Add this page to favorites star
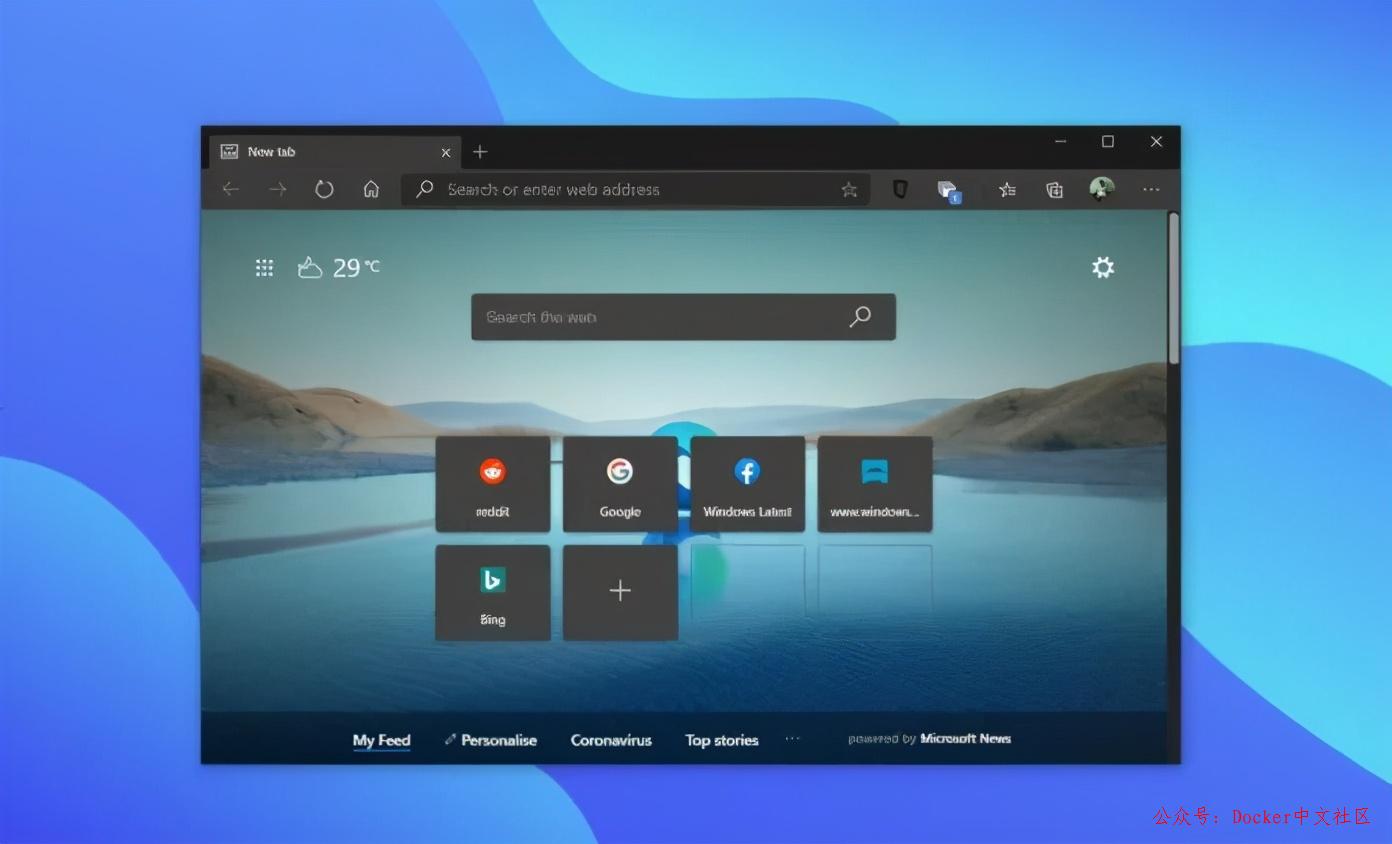 click(x=849, y=190)
